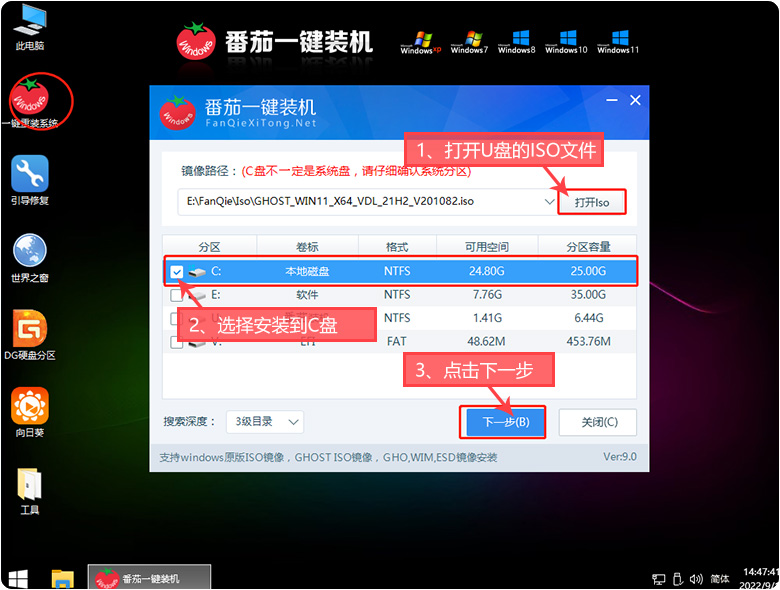Click the 卷标 column header
Viewport: 780px width, 590px height.
coord(307,247)
